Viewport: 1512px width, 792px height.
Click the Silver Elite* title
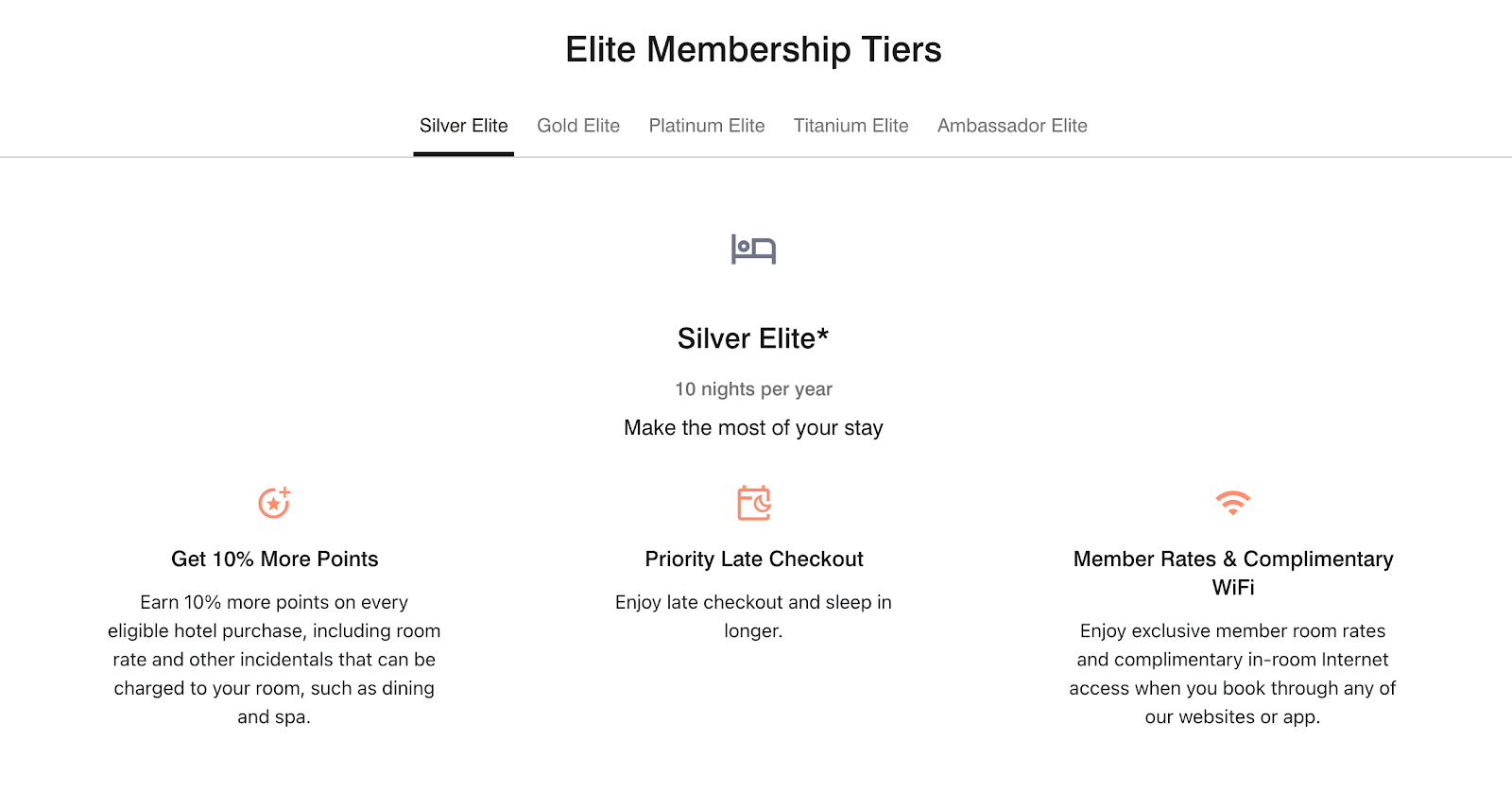753,338
